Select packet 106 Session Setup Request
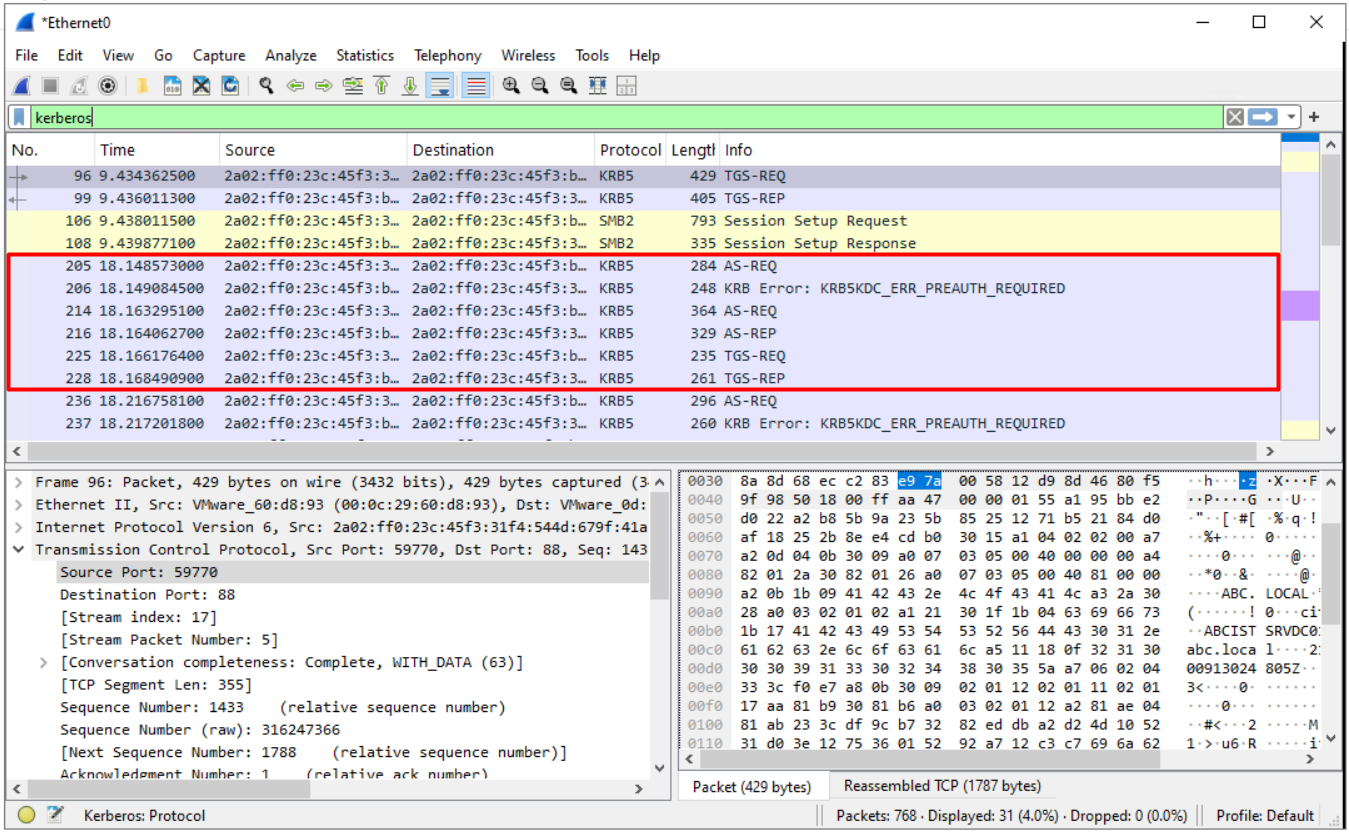This screenshot has height=832, width=1349. tap(643, 221)
